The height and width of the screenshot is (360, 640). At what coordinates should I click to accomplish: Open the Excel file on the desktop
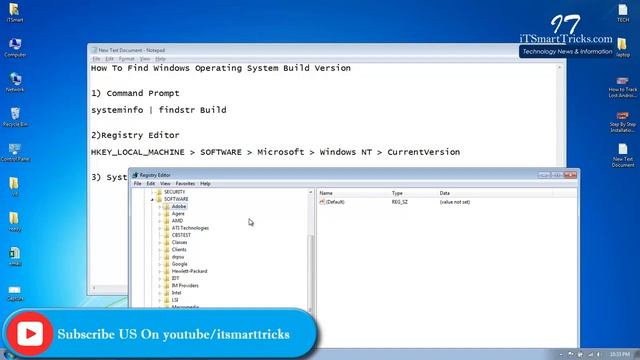pos(15,256)
